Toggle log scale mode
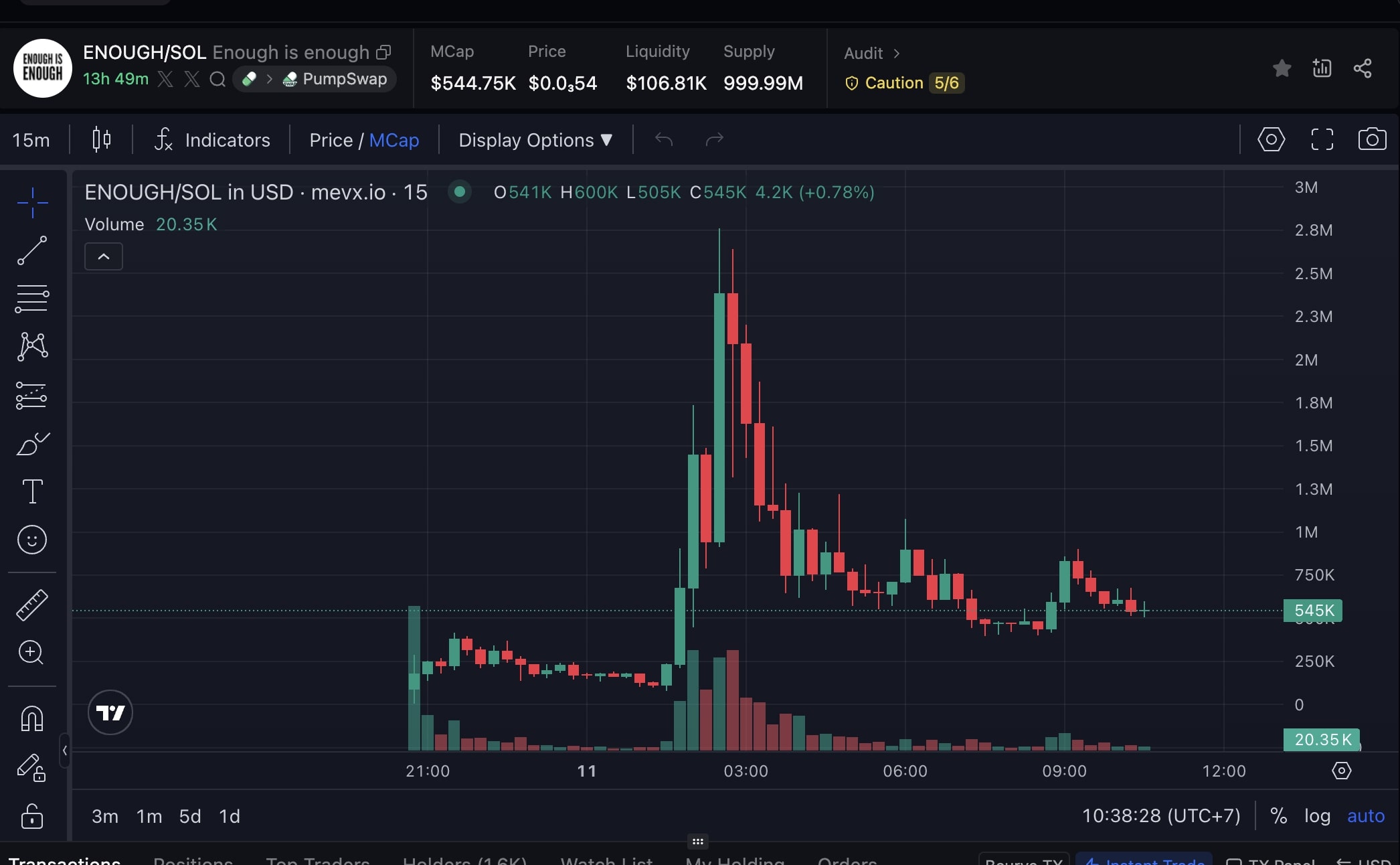The height and width of the screenshot is (865, 1400). [x=1317, y=815]
